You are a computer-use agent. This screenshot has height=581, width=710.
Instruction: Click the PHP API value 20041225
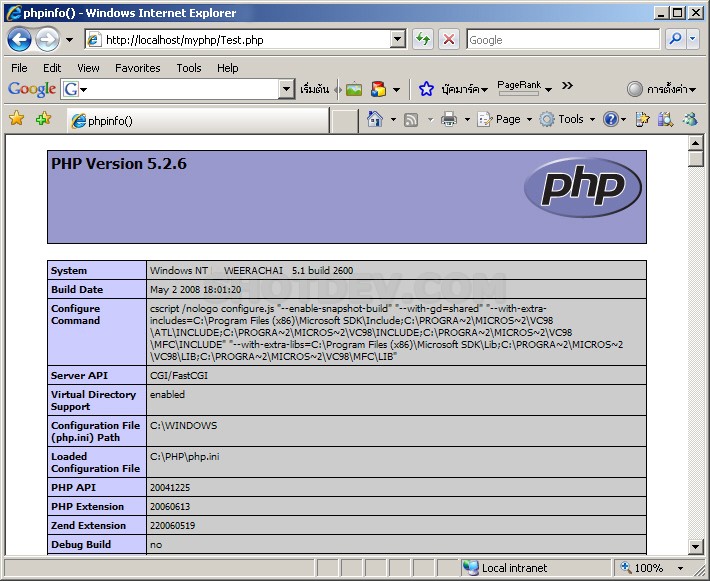click(x=170, y=488)
